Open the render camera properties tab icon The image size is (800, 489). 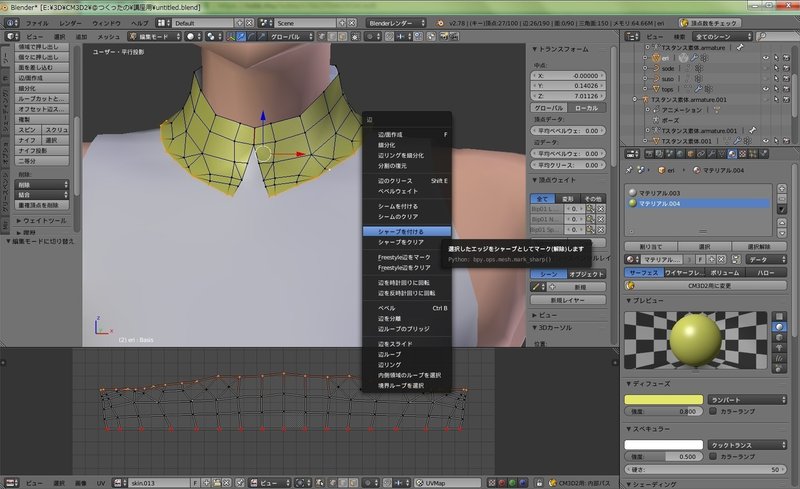tap(649, 154)
